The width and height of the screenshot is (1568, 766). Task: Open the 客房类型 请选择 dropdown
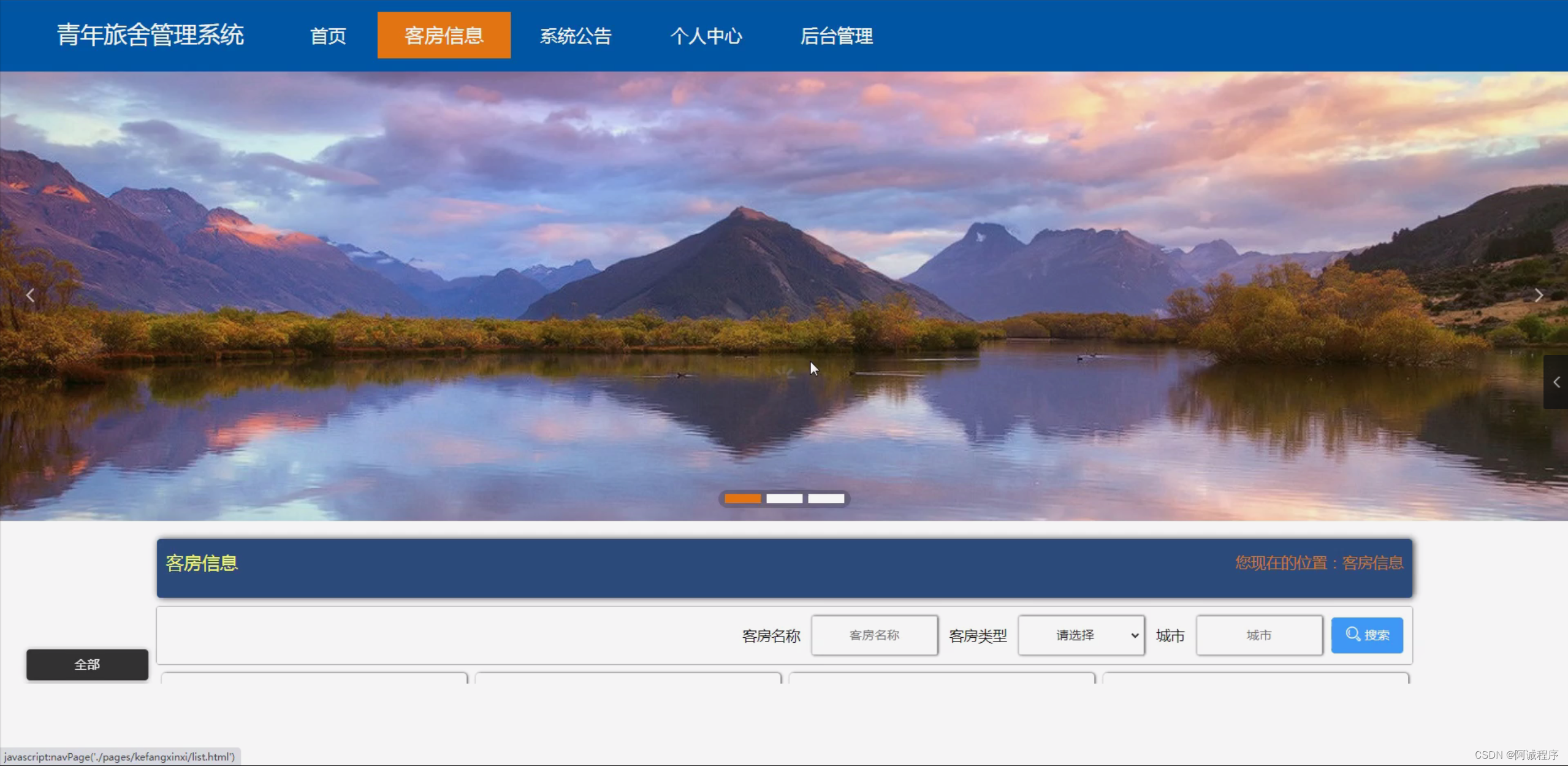click(x=1081, y=635)
